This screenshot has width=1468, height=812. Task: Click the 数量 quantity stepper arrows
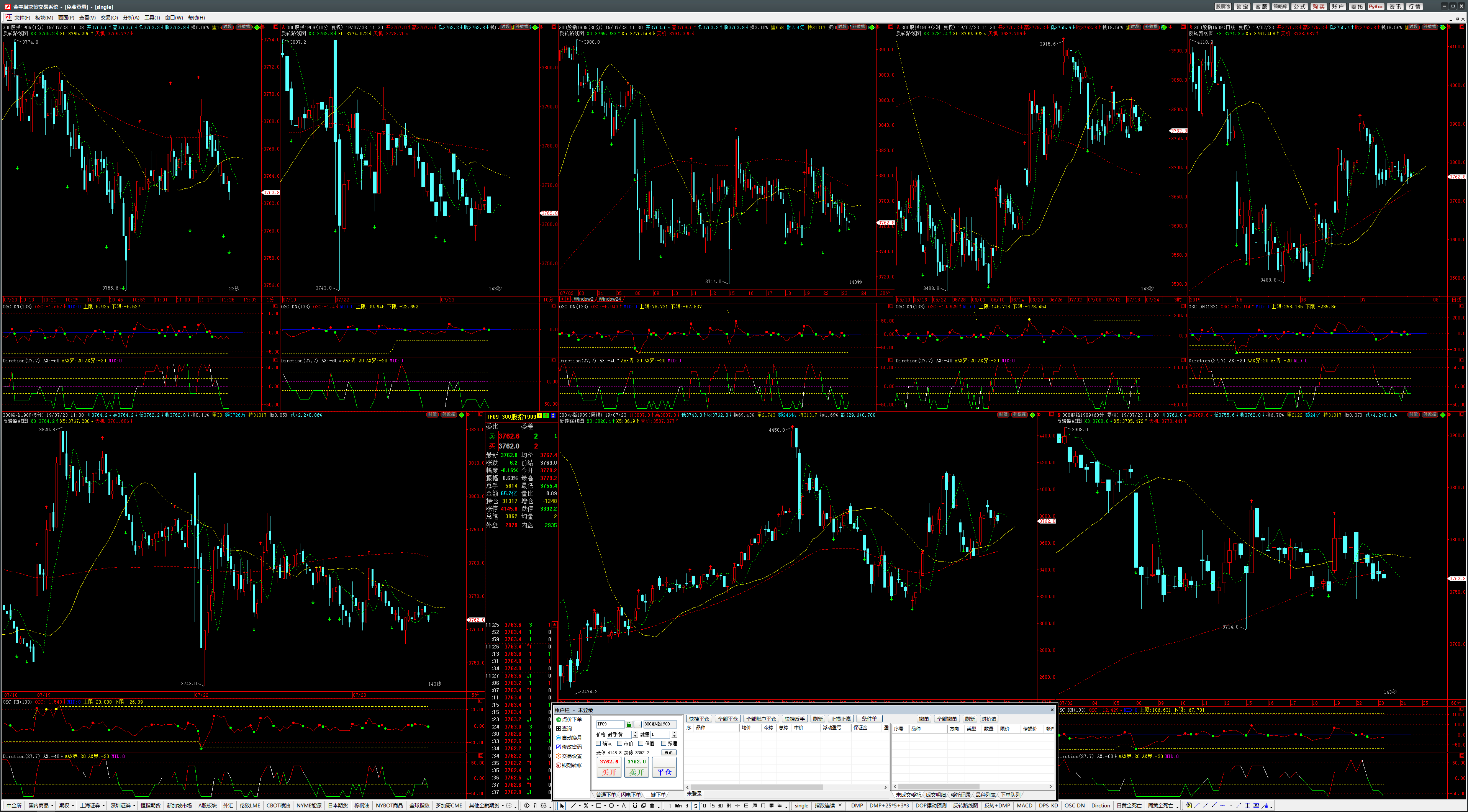tap(675, 735)
